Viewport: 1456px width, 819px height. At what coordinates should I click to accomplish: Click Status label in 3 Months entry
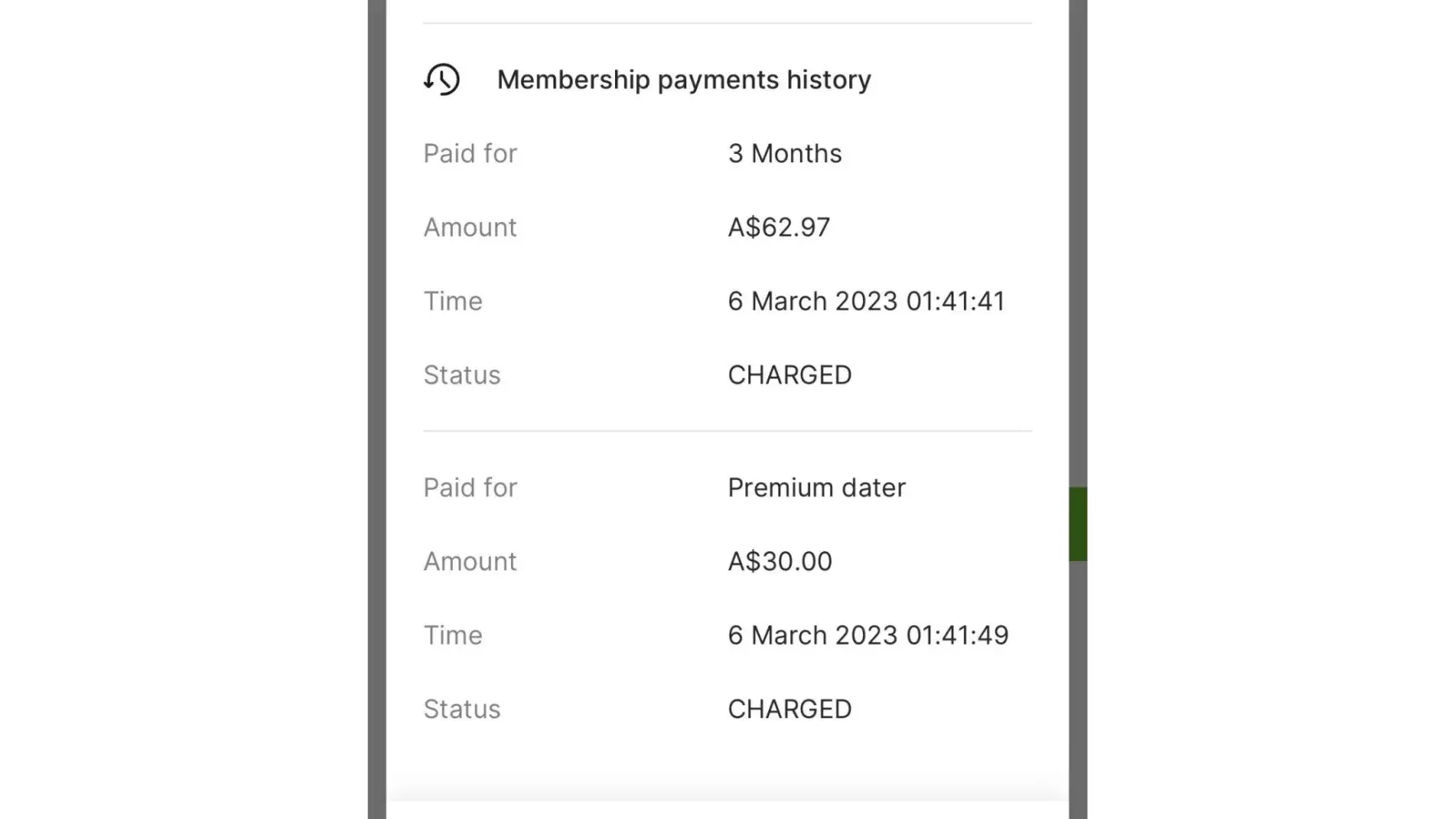[462, 374]
